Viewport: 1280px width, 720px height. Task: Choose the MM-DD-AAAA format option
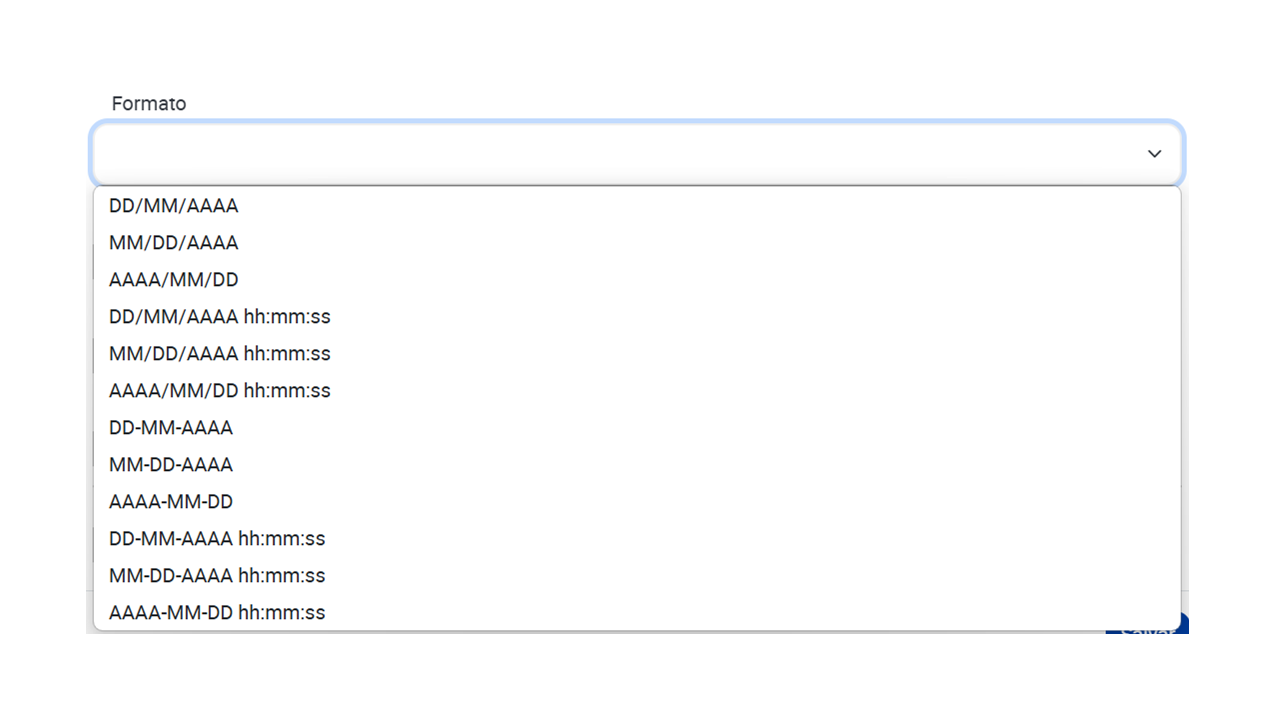coord(637,465)
